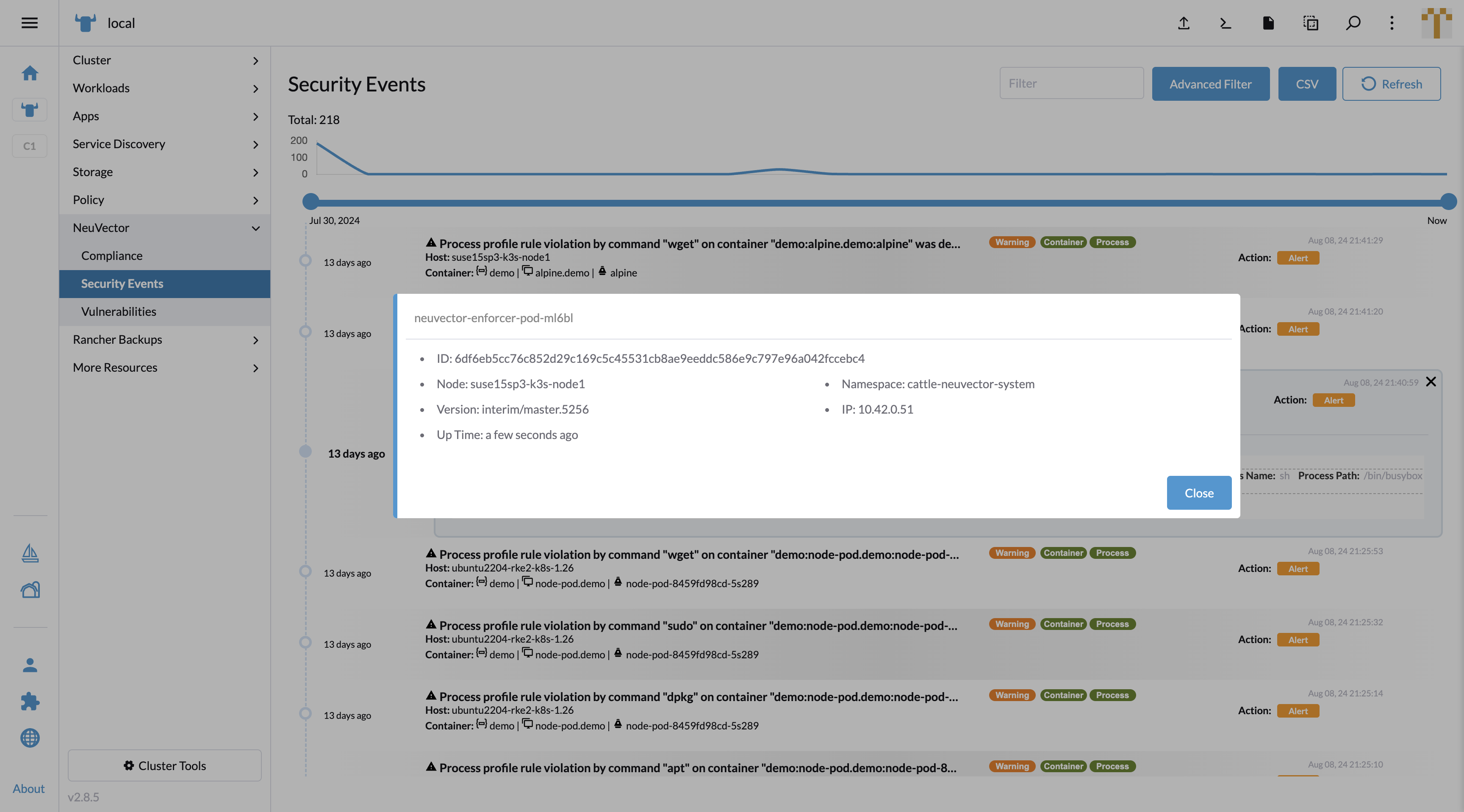
Task: Click the Home icon in the left sidebar
Action: pyautogui.click(x=30, y=73)
